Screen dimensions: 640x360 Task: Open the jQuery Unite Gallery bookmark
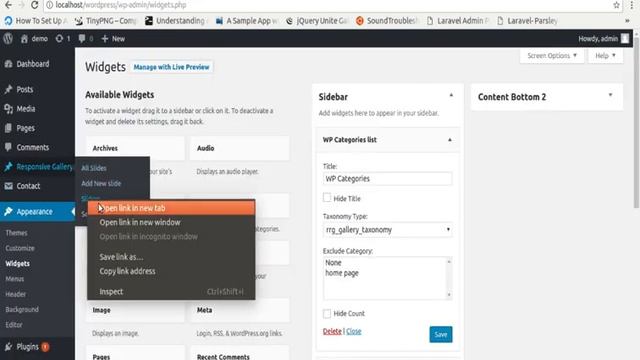(x=317, y=21)
